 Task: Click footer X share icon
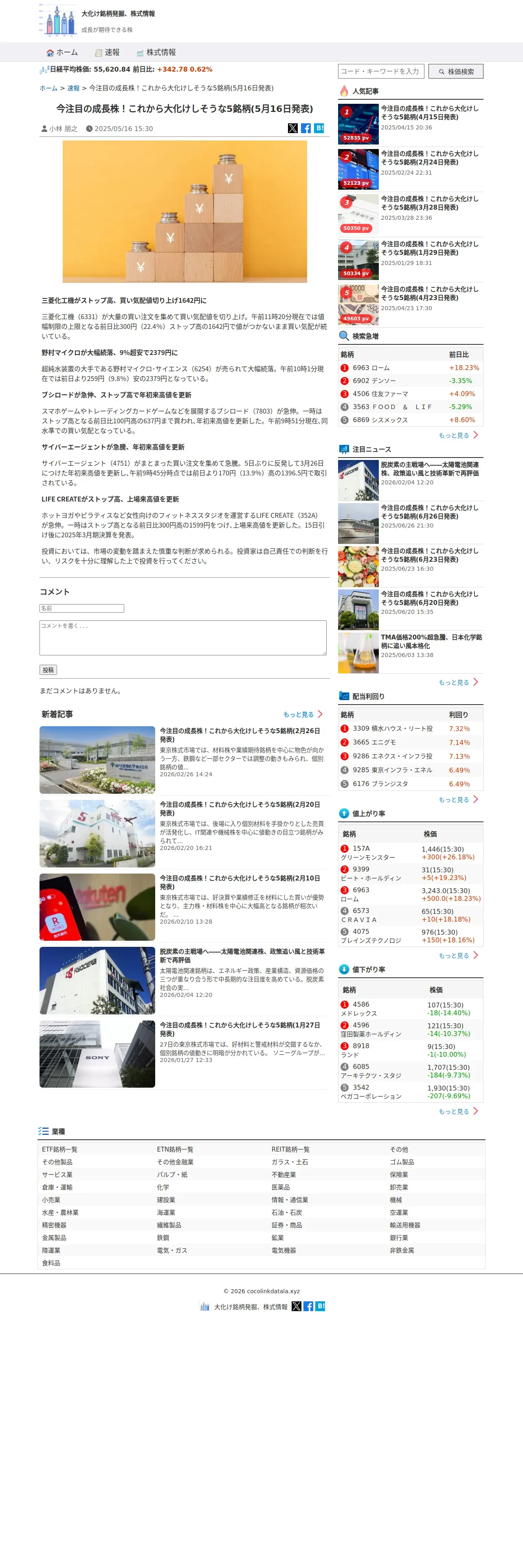[x=297, y=1306]
